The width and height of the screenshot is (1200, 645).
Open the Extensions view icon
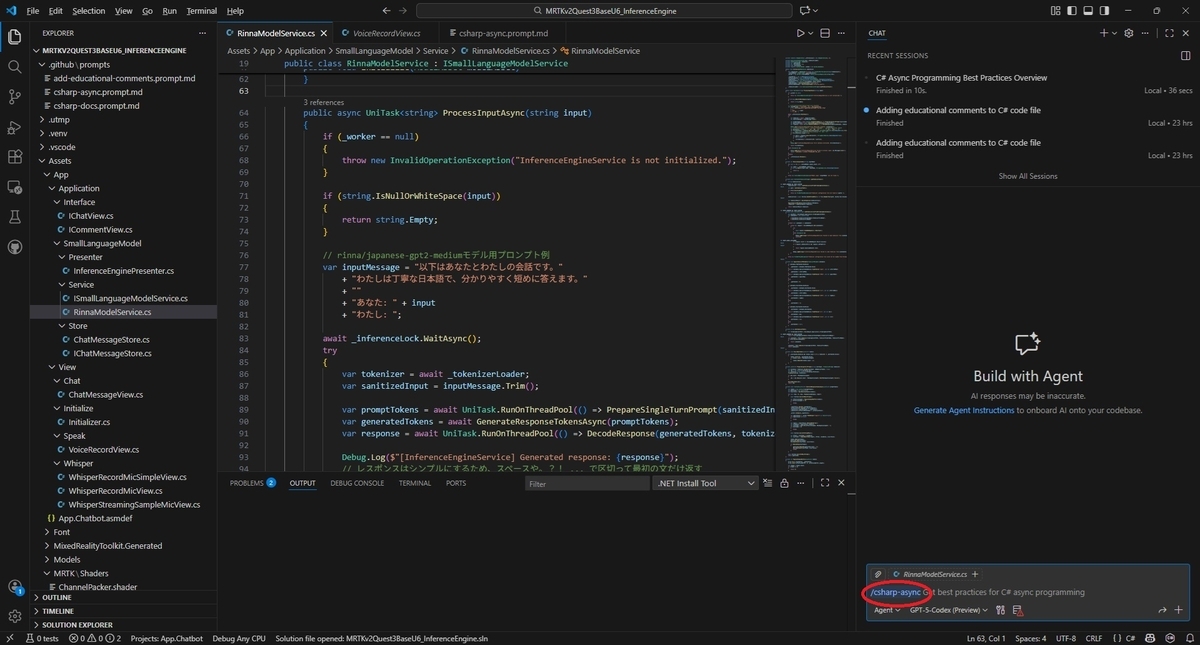[x=14, y=157]
